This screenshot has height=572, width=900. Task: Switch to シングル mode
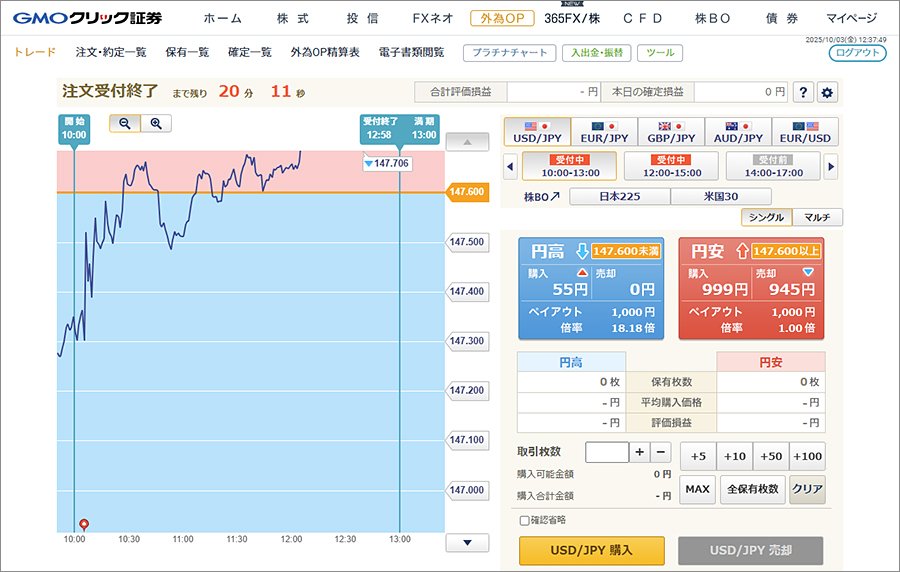point(766,217)
